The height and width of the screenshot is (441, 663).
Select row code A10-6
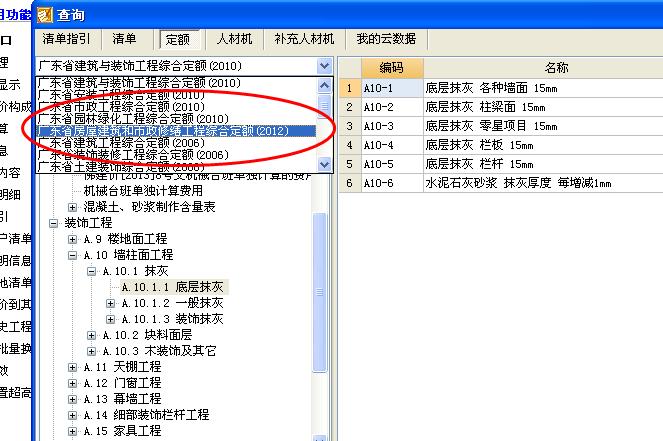392,183
